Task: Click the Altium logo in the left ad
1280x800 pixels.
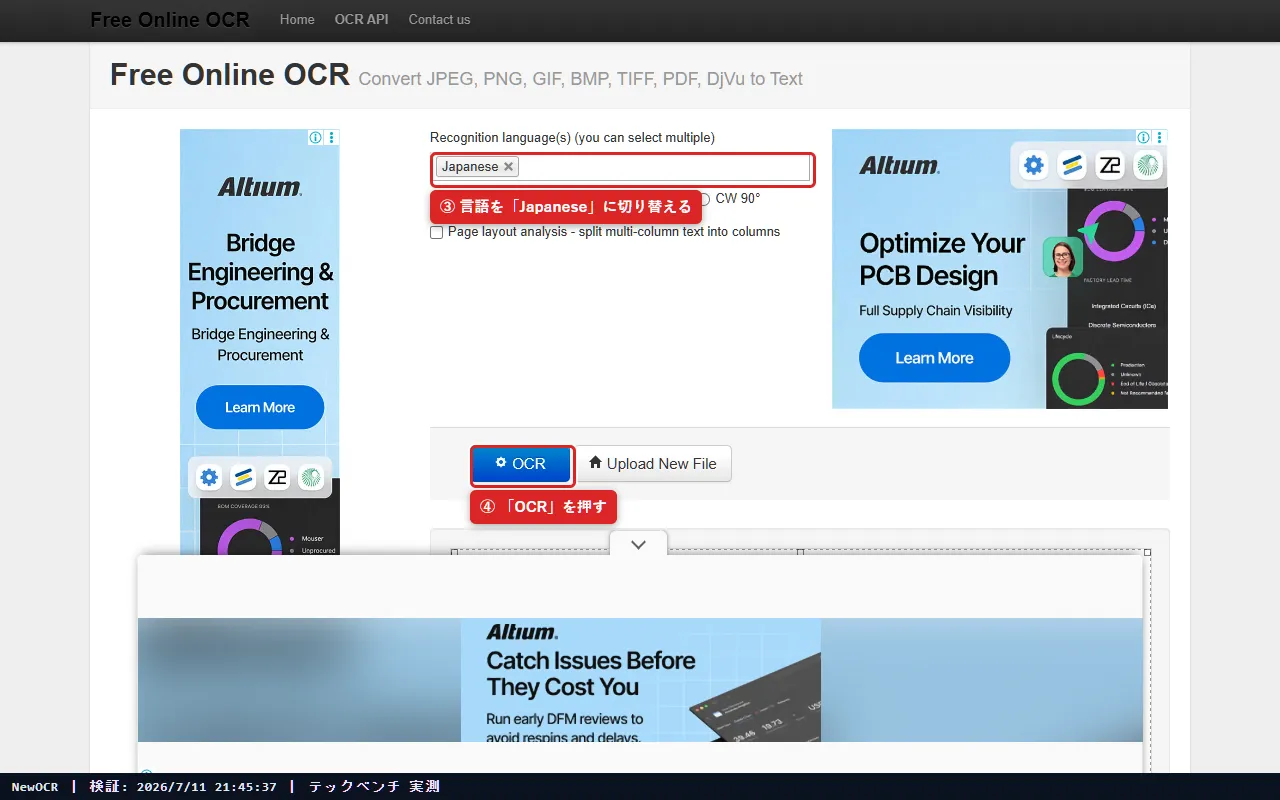Action: tap(260, 186)
